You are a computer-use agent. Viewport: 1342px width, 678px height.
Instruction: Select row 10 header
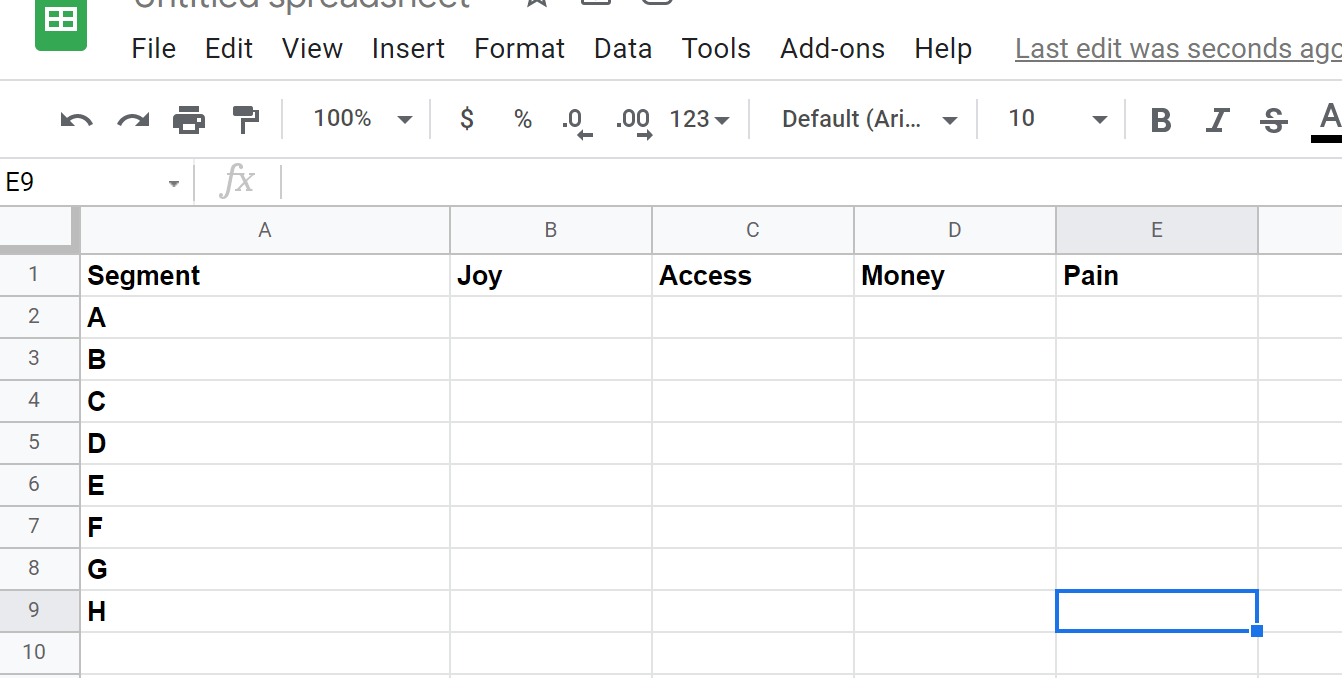pos(40,652)
